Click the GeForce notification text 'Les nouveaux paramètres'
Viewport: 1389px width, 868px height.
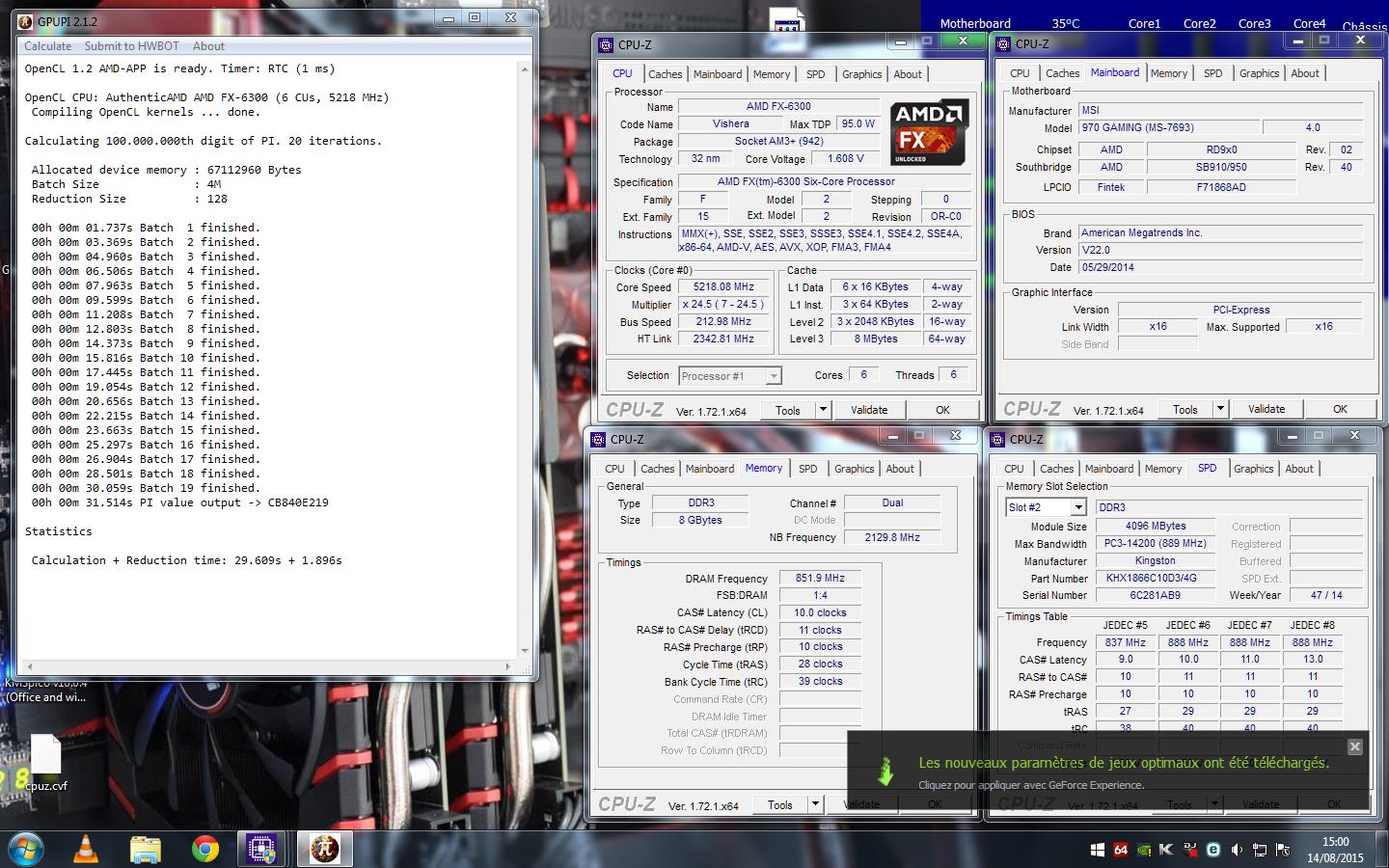1002,763
